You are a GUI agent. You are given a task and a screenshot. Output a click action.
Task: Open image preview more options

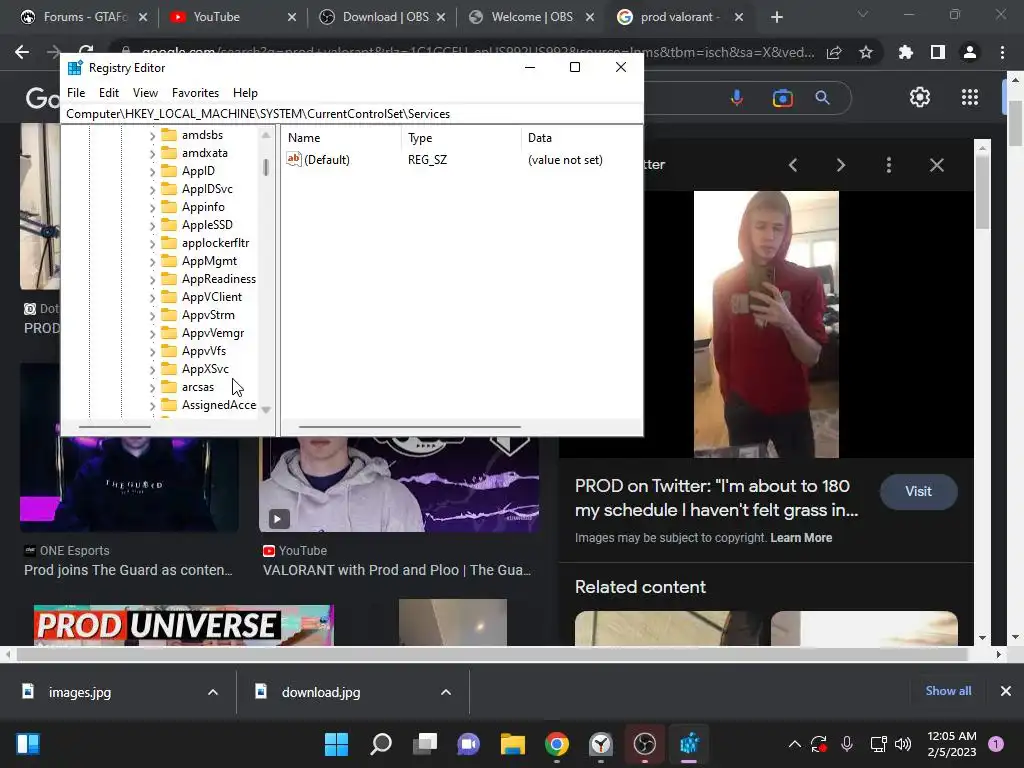click(889, 165)
